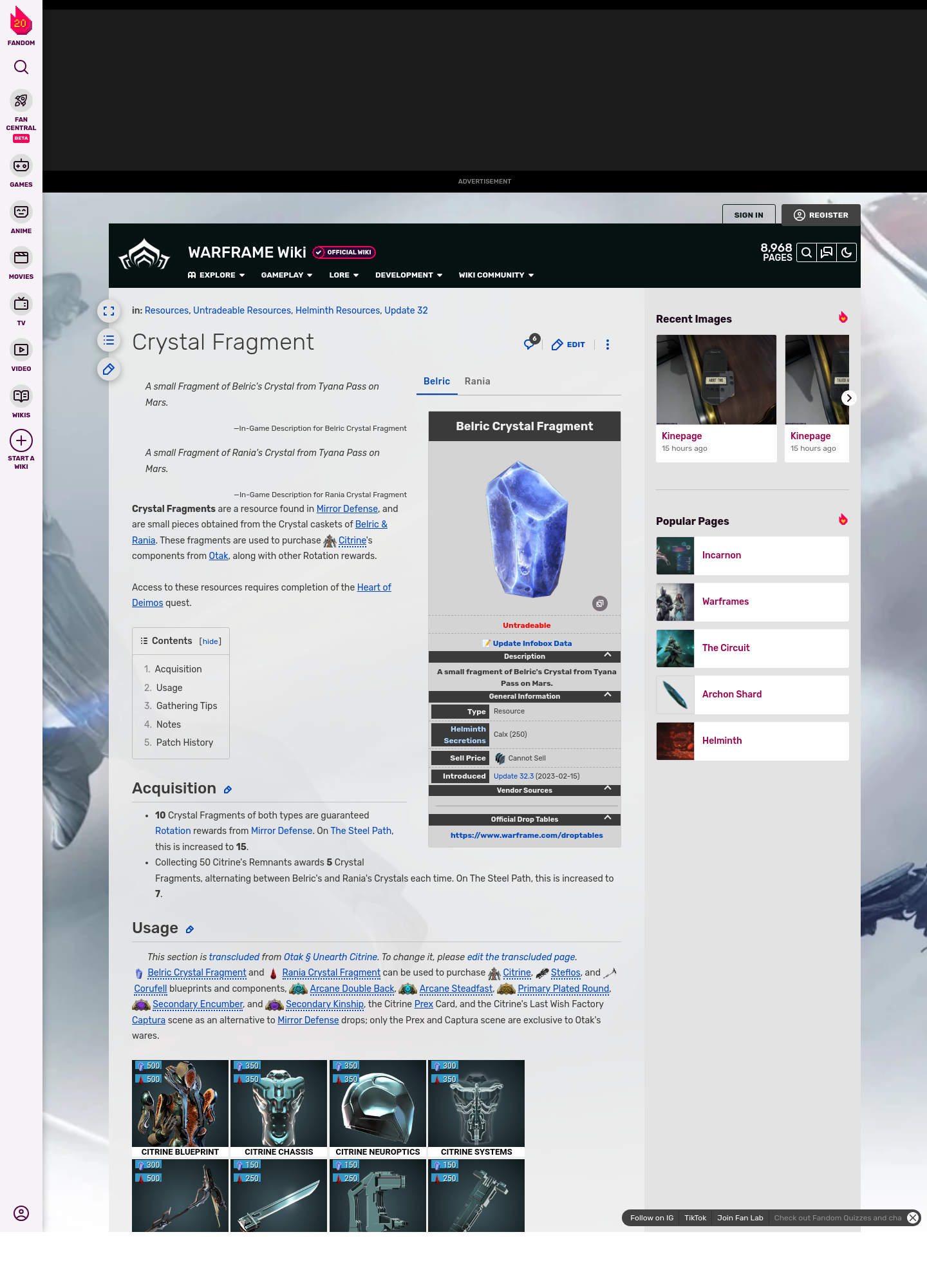Jump to Acquisition in Contents

(178, 669)
